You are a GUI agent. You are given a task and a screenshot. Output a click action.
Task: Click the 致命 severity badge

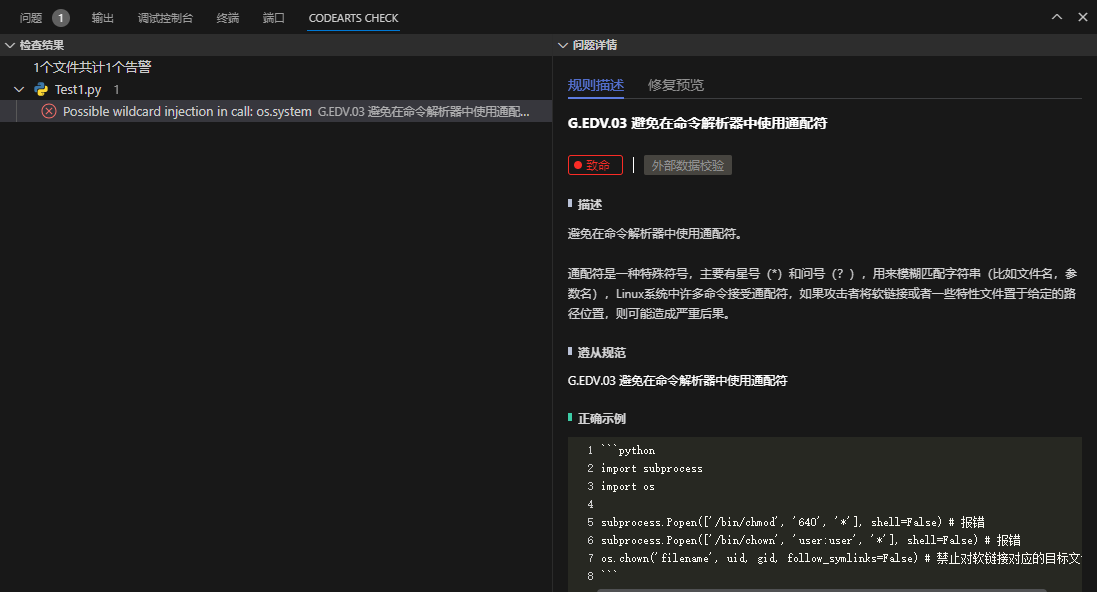click(x=595, y=165)
